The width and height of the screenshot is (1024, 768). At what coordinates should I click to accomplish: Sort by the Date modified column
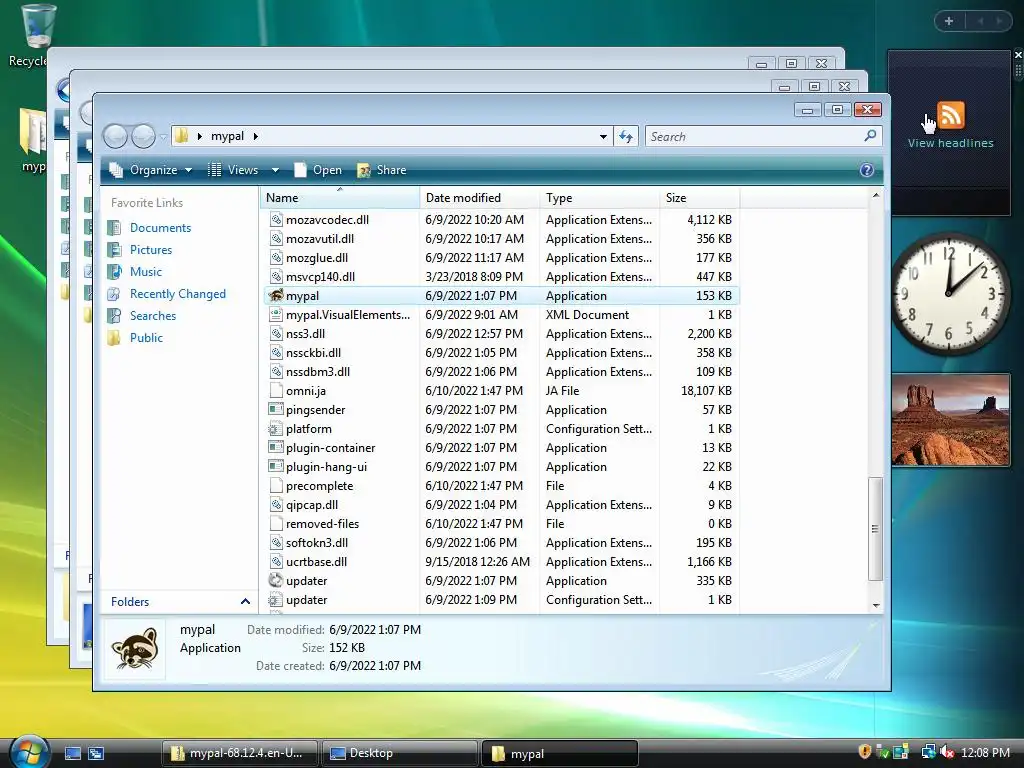[x=480, y=198]
